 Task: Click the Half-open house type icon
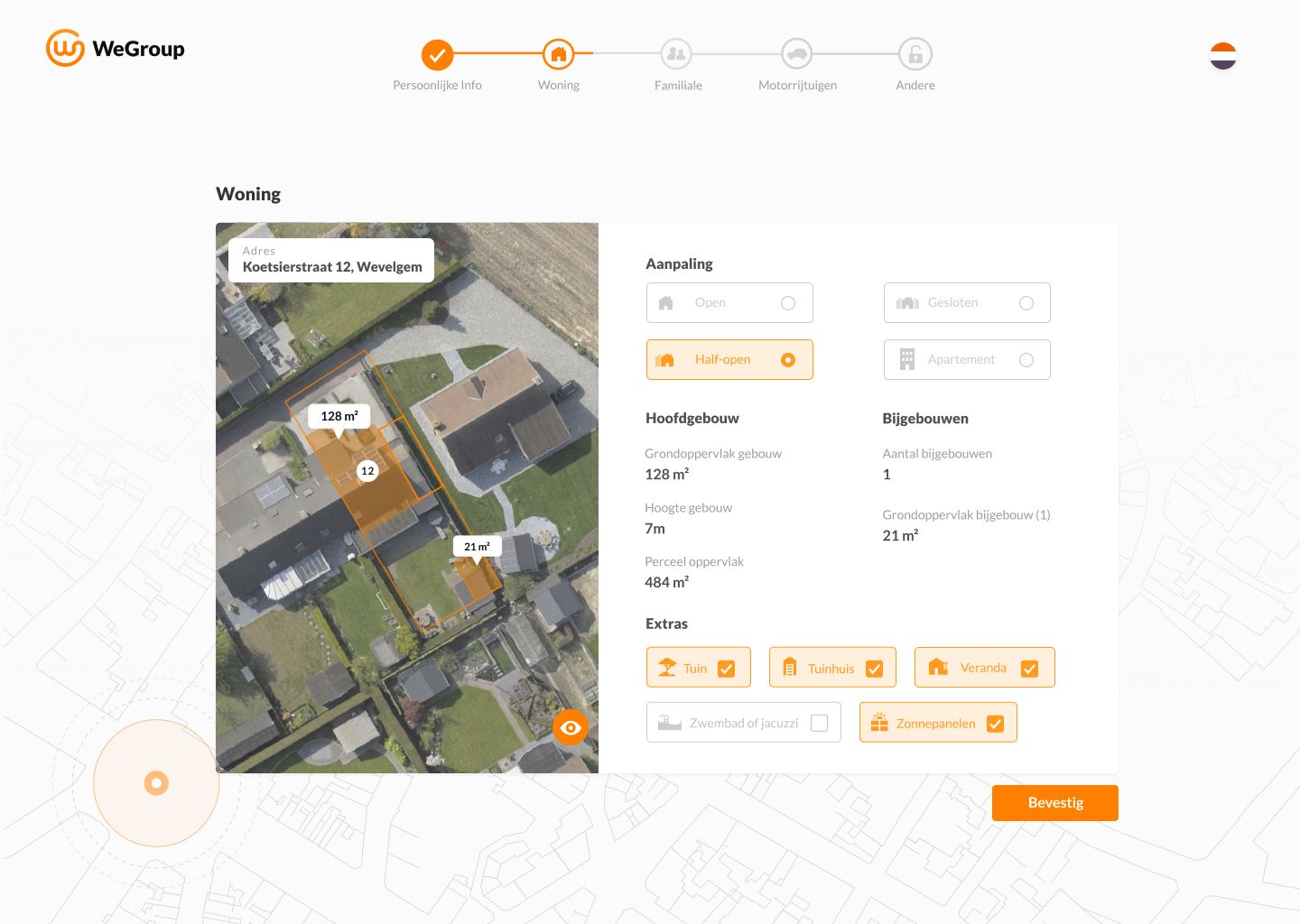click(665, 360)
